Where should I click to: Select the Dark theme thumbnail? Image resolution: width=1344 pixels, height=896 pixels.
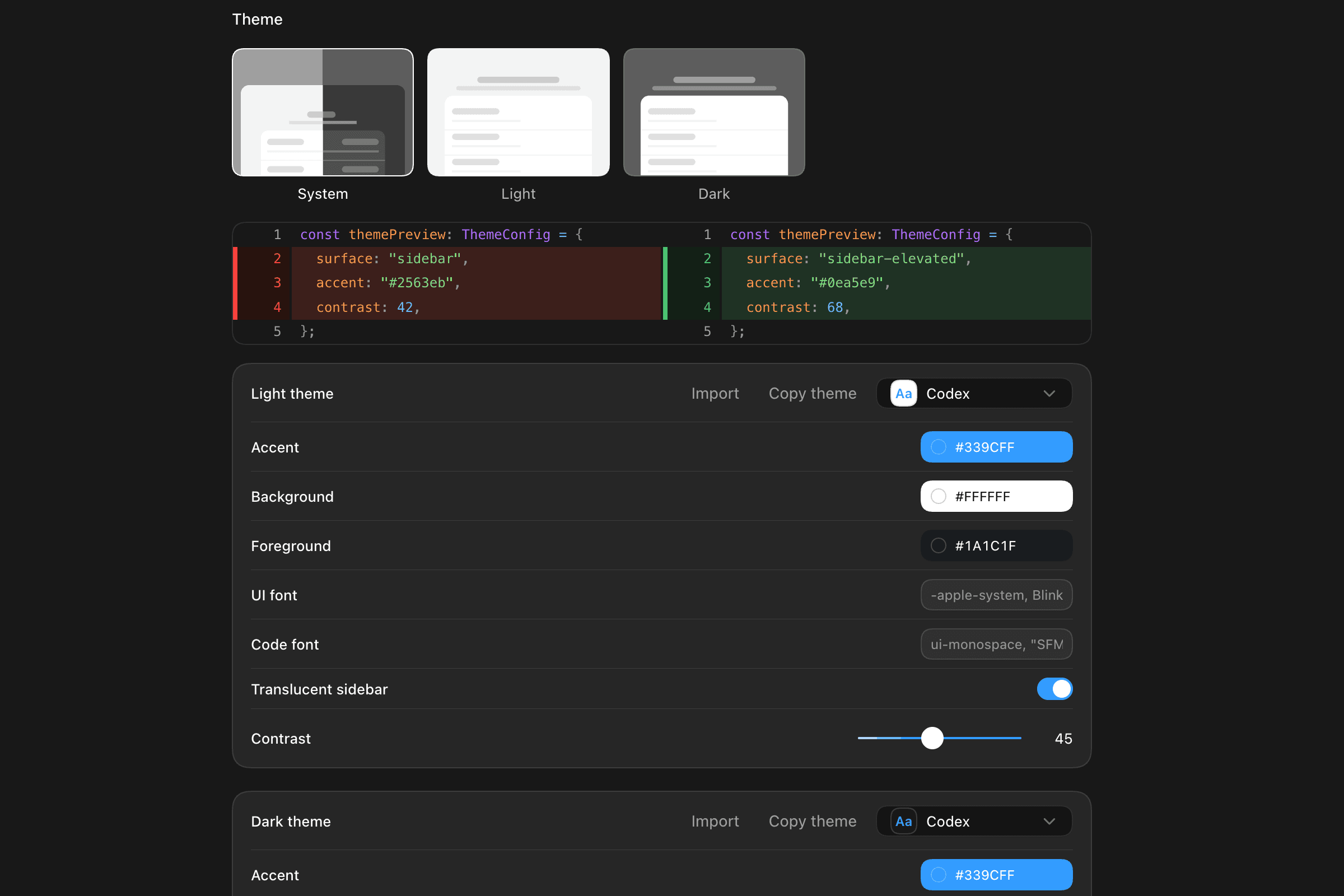click(713, 112)
